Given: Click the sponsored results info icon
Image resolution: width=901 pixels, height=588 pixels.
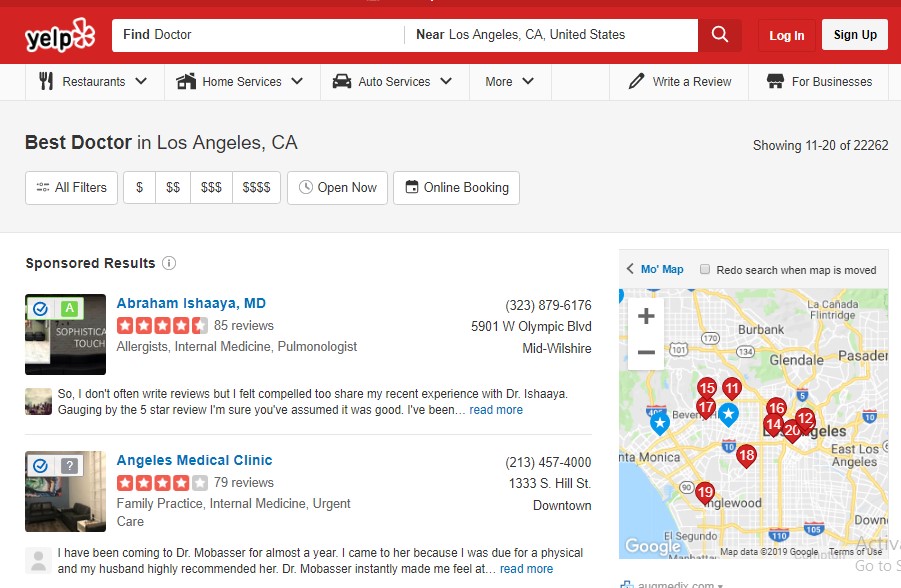Looking at the screenshot, I should [169, 264].
